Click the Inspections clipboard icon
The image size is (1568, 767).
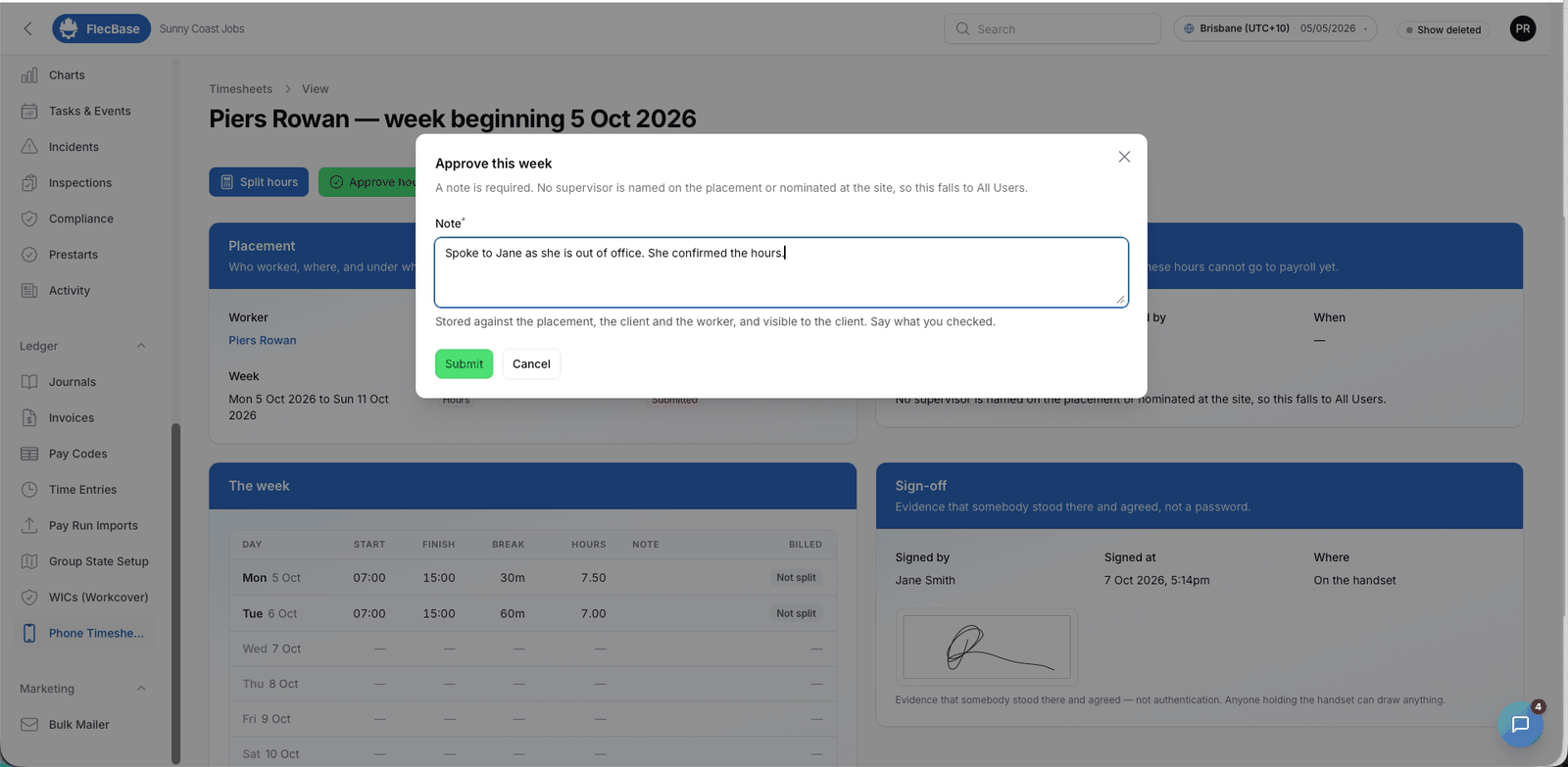click(x=29, y=183)
